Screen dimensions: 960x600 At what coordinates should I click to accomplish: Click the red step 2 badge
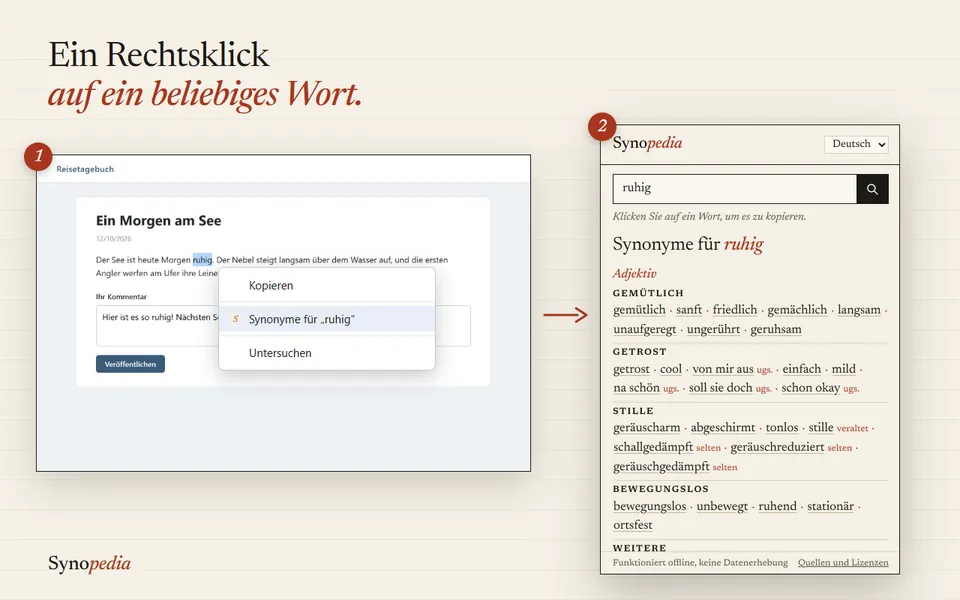tap(602, 126)
